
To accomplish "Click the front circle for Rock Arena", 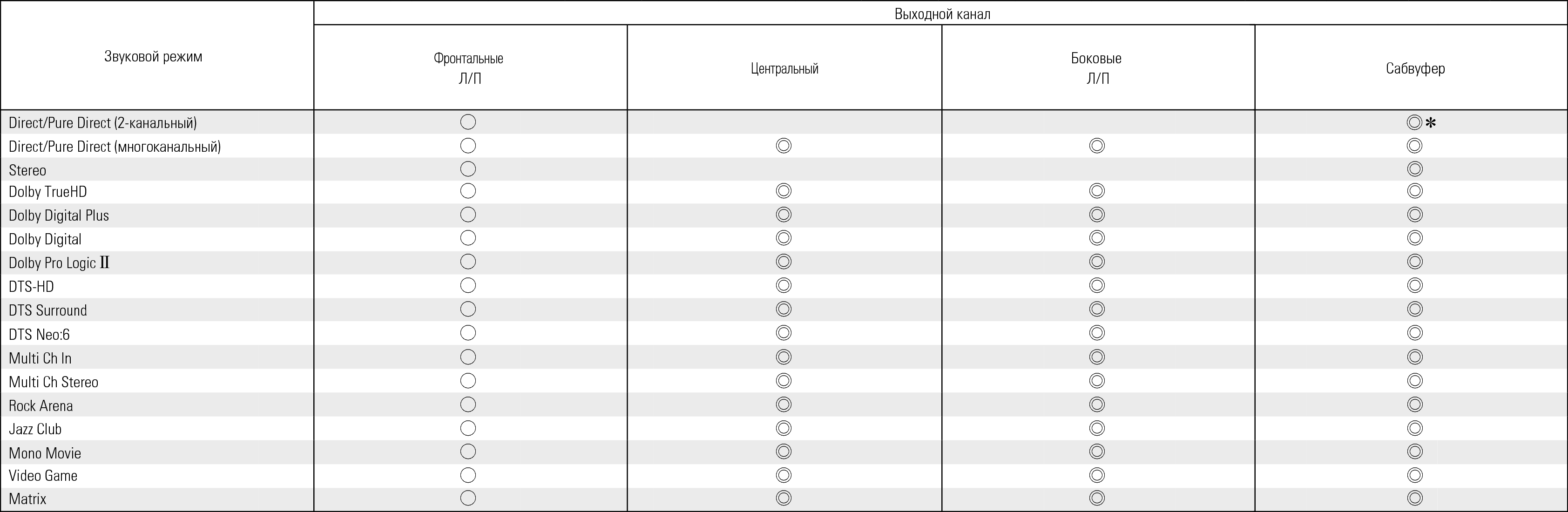I will (467, 405).
